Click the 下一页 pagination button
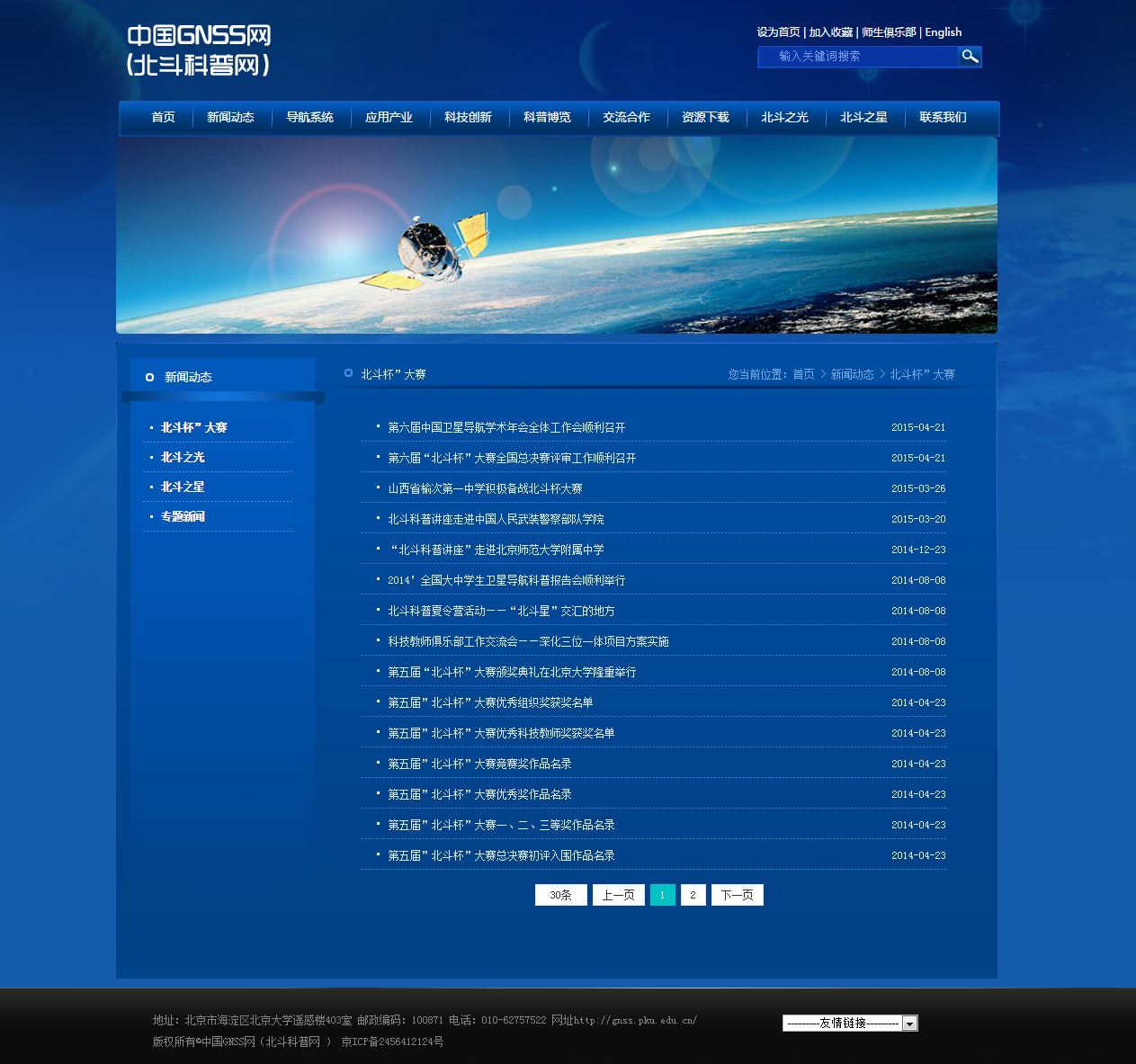 737,895
